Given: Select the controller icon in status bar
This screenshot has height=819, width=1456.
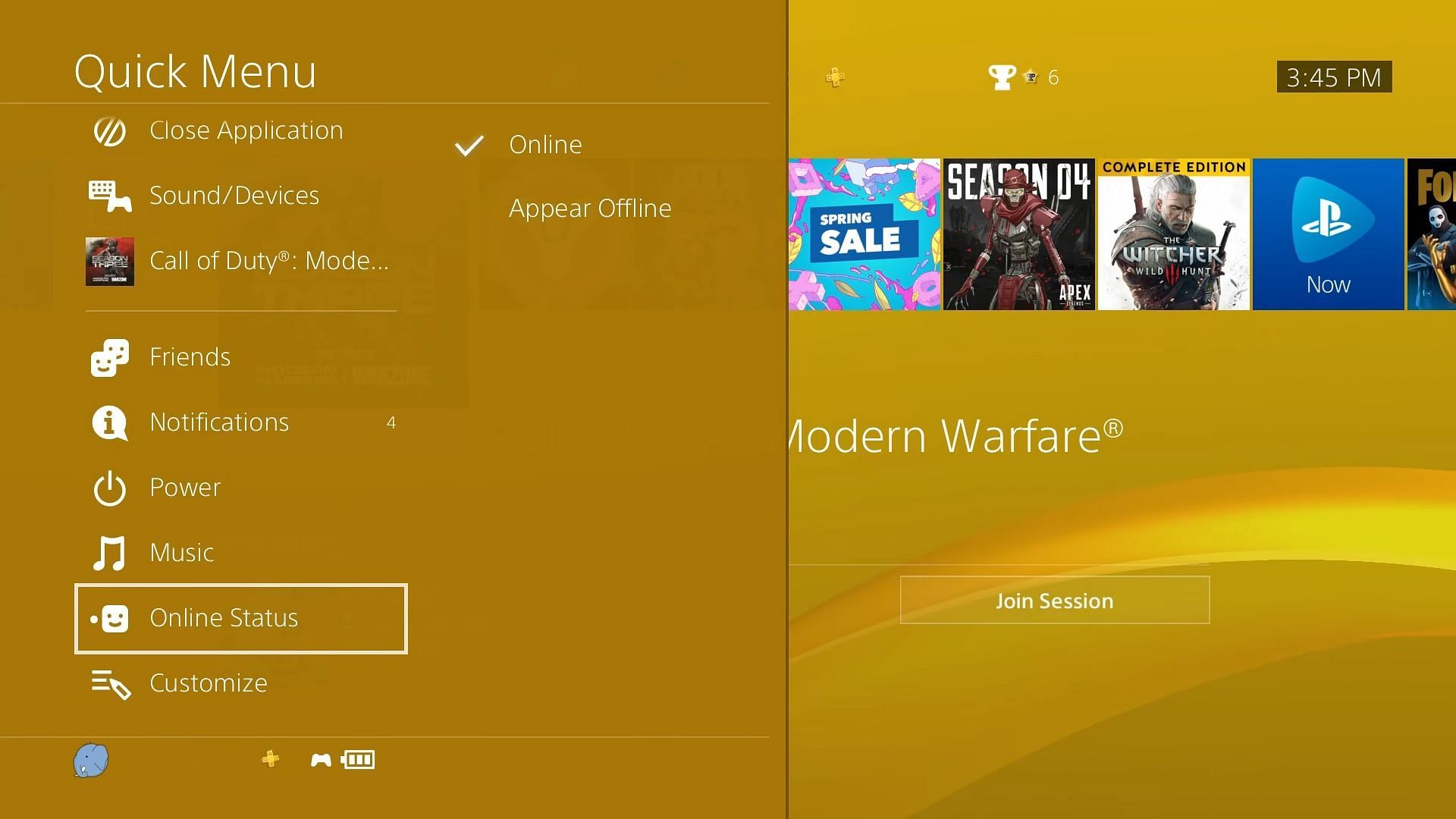Looking at the screenshot, I should (x=319, y=760).
